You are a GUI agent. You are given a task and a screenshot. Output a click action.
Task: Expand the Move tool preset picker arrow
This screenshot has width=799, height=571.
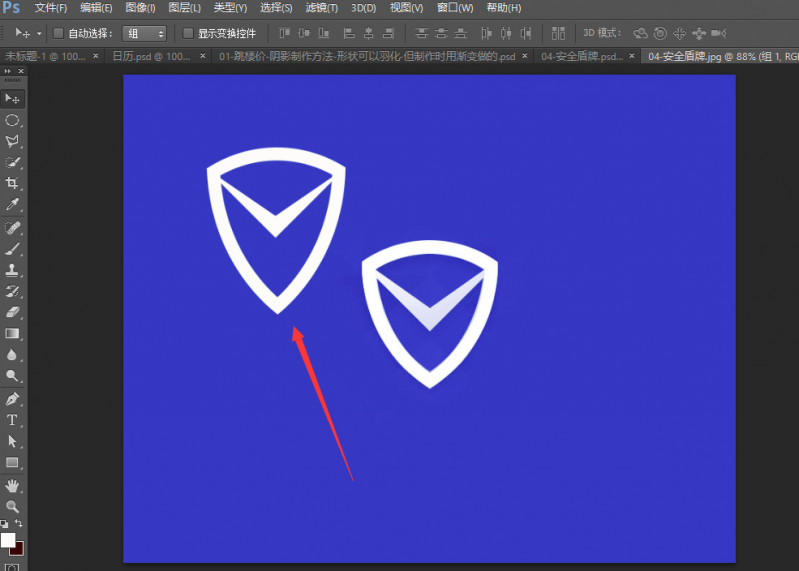[36, 33]
